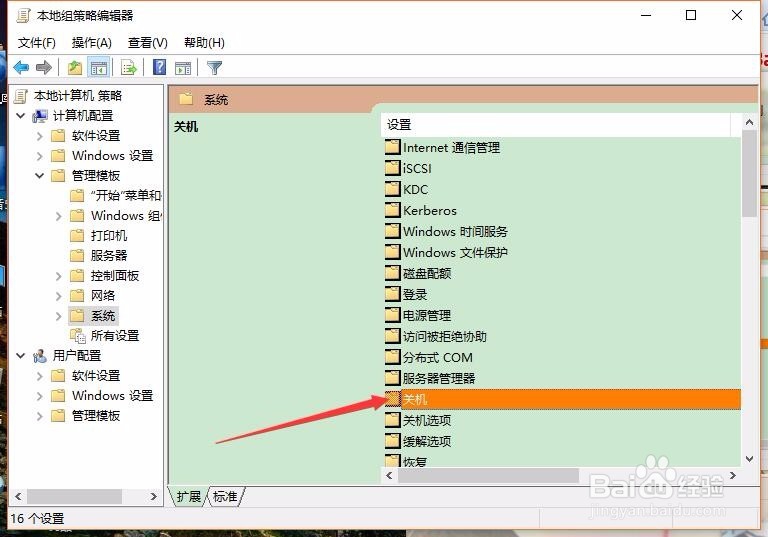
Task: Click the list horizontal scrollbar thumb
Action: tap(488, 475)
